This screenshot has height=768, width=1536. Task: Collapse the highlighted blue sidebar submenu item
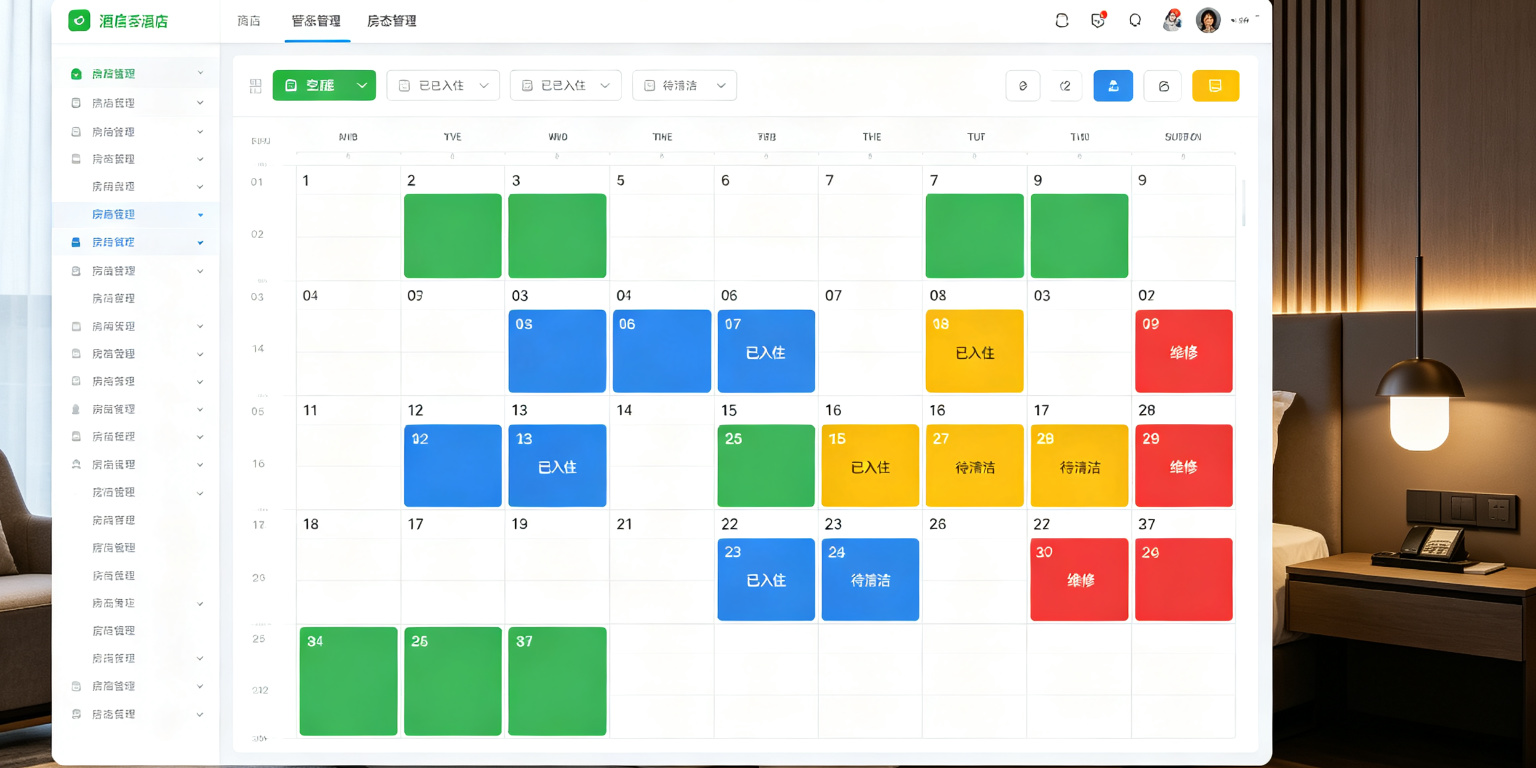coord(135,214)
